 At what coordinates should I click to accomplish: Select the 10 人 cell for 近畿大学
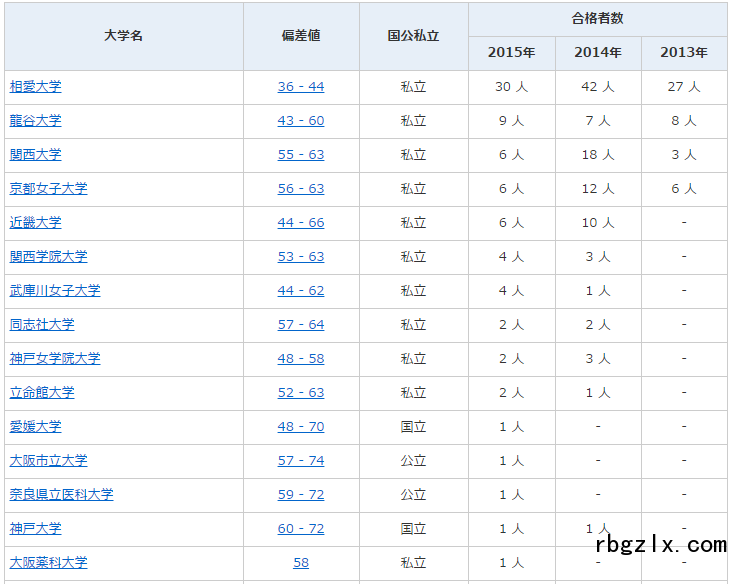(598, 223)
